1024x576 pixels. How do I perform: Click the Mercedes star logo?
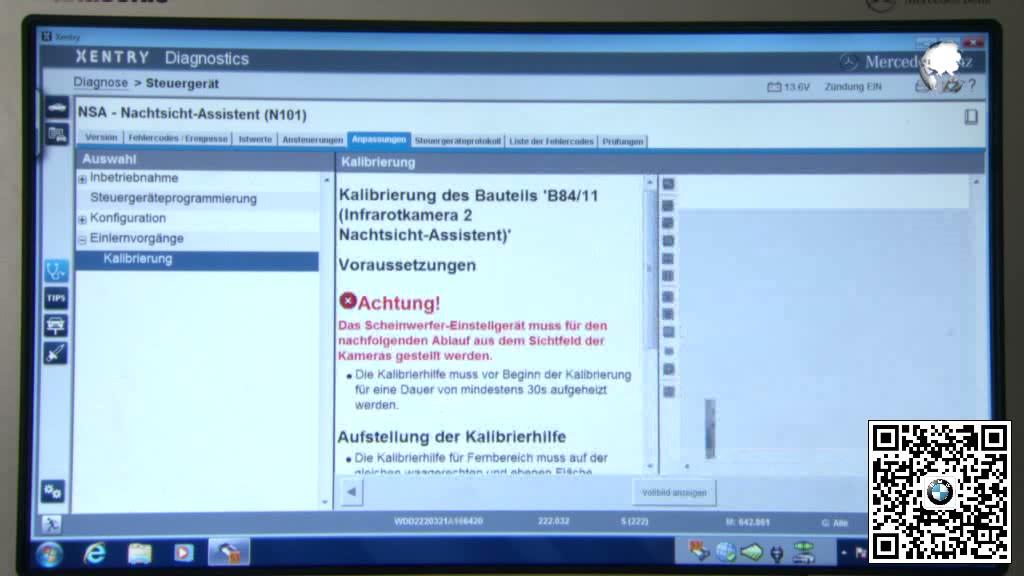848,62
